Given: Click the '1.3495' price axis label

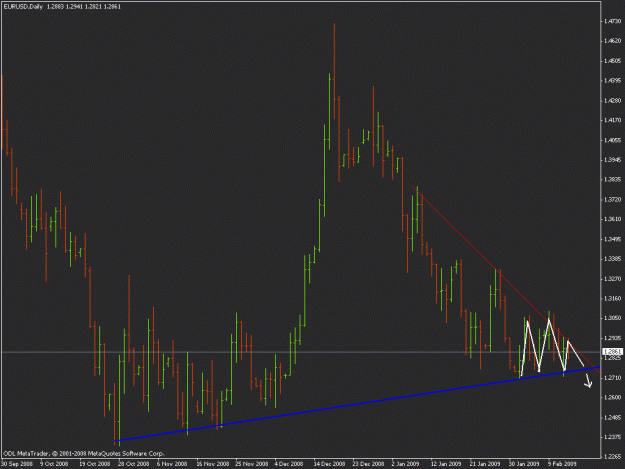Looking at the screenshot, I should pyautogui.click(x=612, y=239).
